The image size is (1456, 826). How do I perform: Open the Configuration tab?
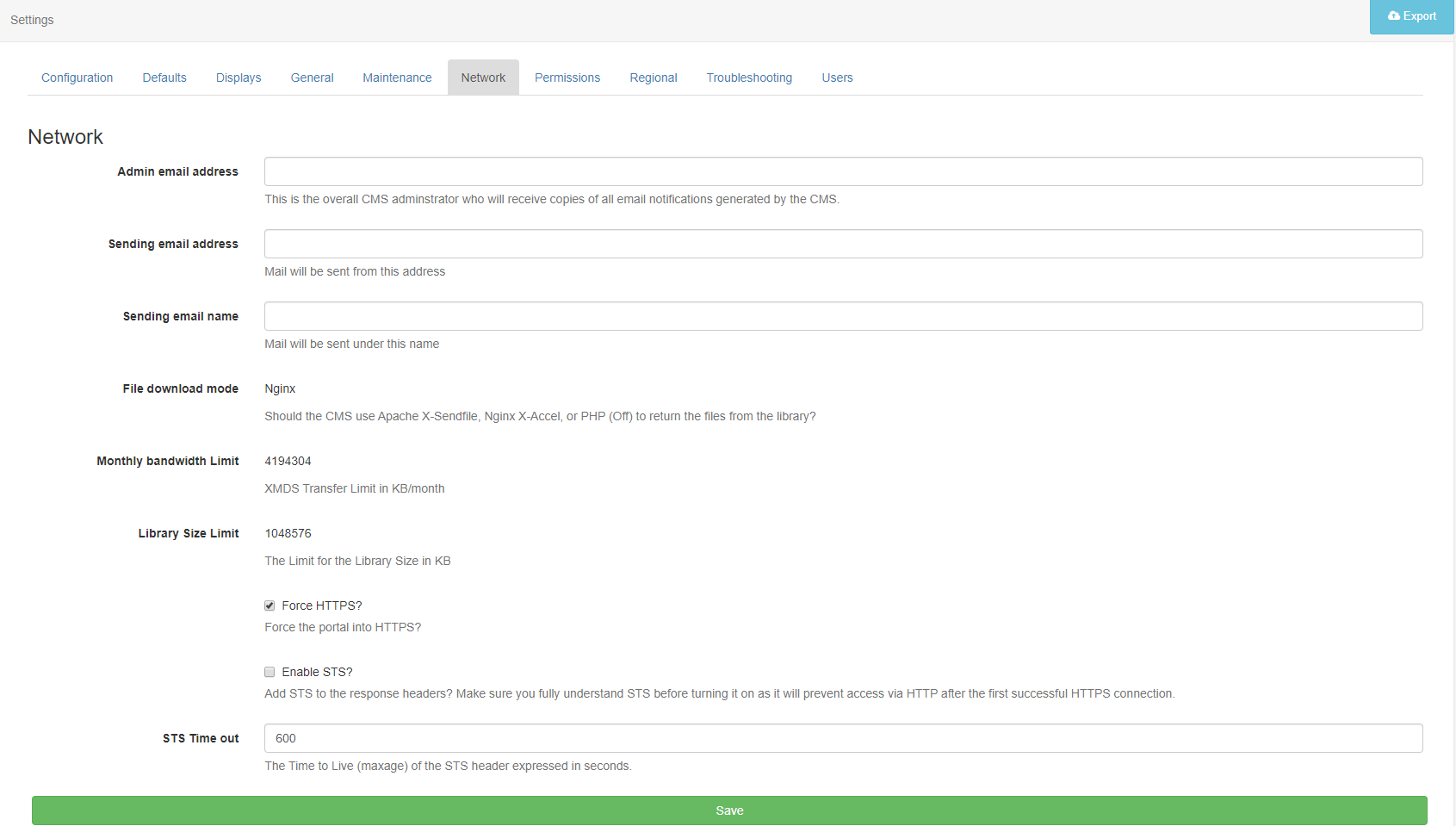point(77,78)
